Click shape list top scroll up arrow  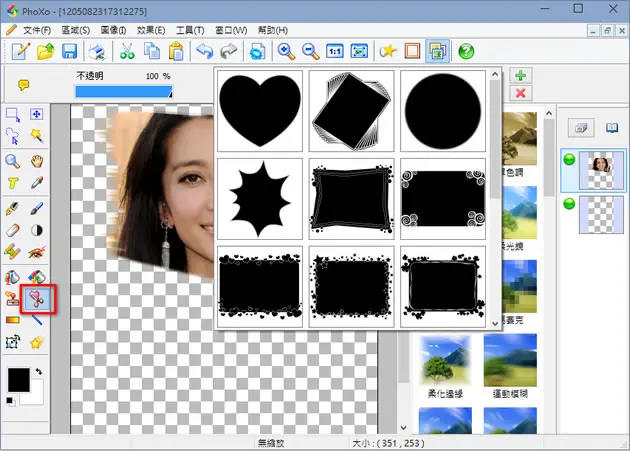[x=495, y=74]
